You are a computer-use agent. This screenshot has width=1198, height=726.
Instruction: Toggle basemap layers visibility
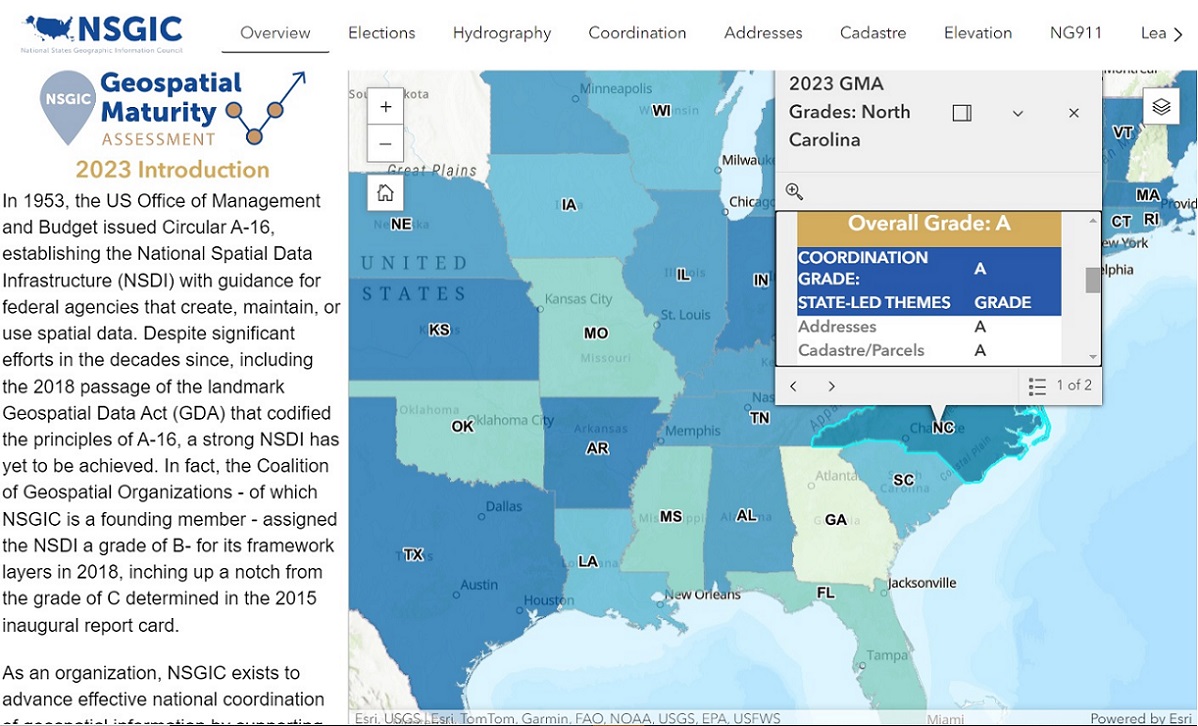(x=1160, y=105)
